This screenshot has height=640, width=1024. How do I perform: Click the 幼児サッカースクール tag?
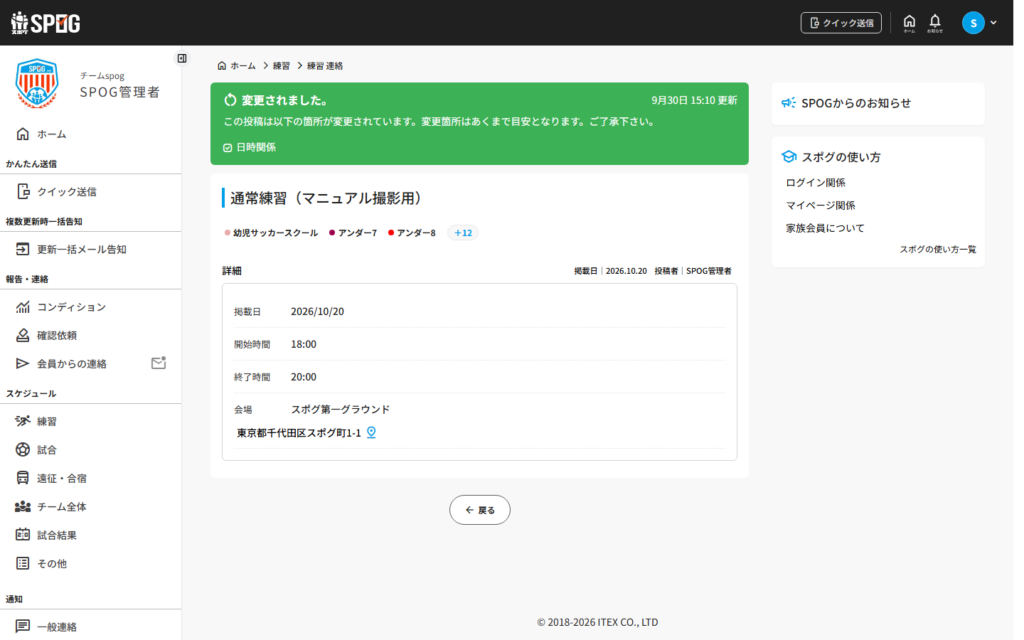271,232
